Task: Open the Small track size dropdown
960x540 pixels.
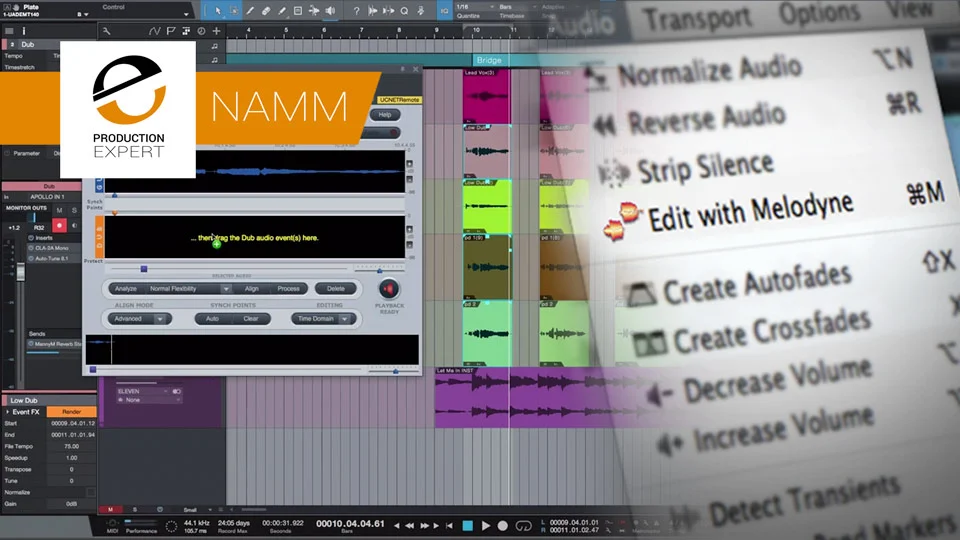Action: point(197,509)
